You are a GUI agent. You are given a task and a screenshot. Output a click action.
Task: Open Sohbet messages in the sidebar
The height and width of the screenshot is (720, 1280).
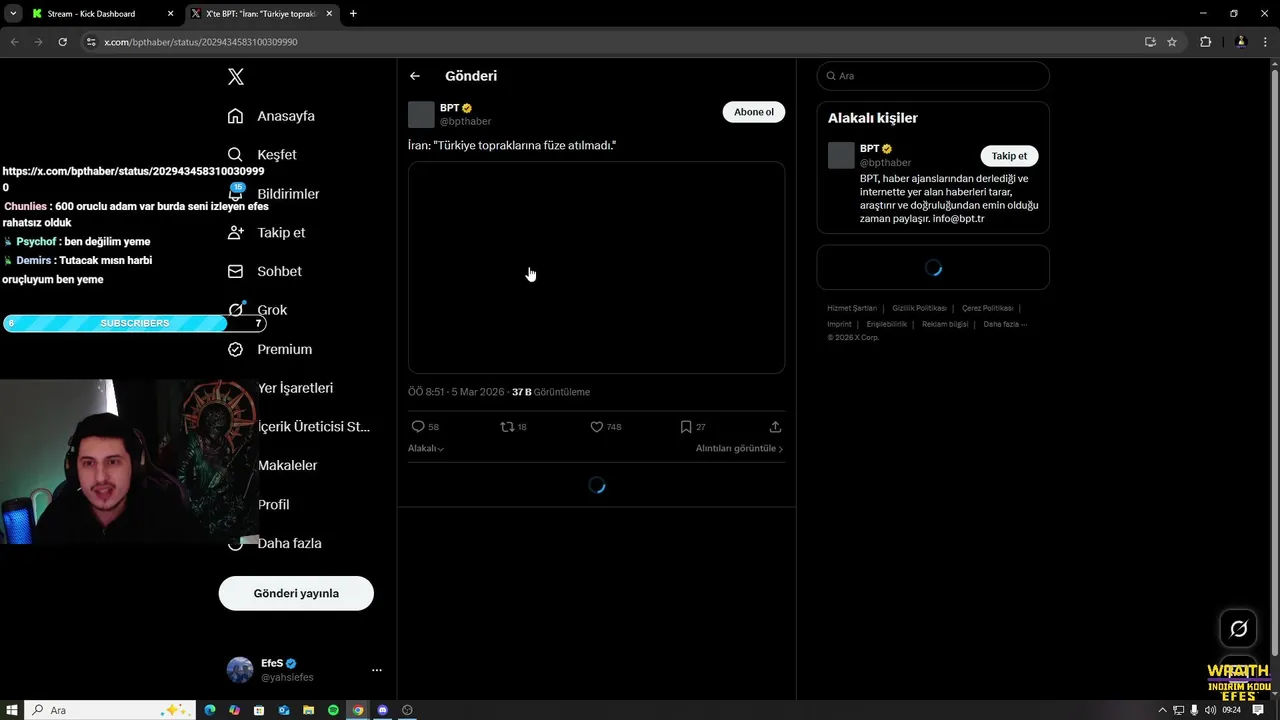click(x=264, y=271)
